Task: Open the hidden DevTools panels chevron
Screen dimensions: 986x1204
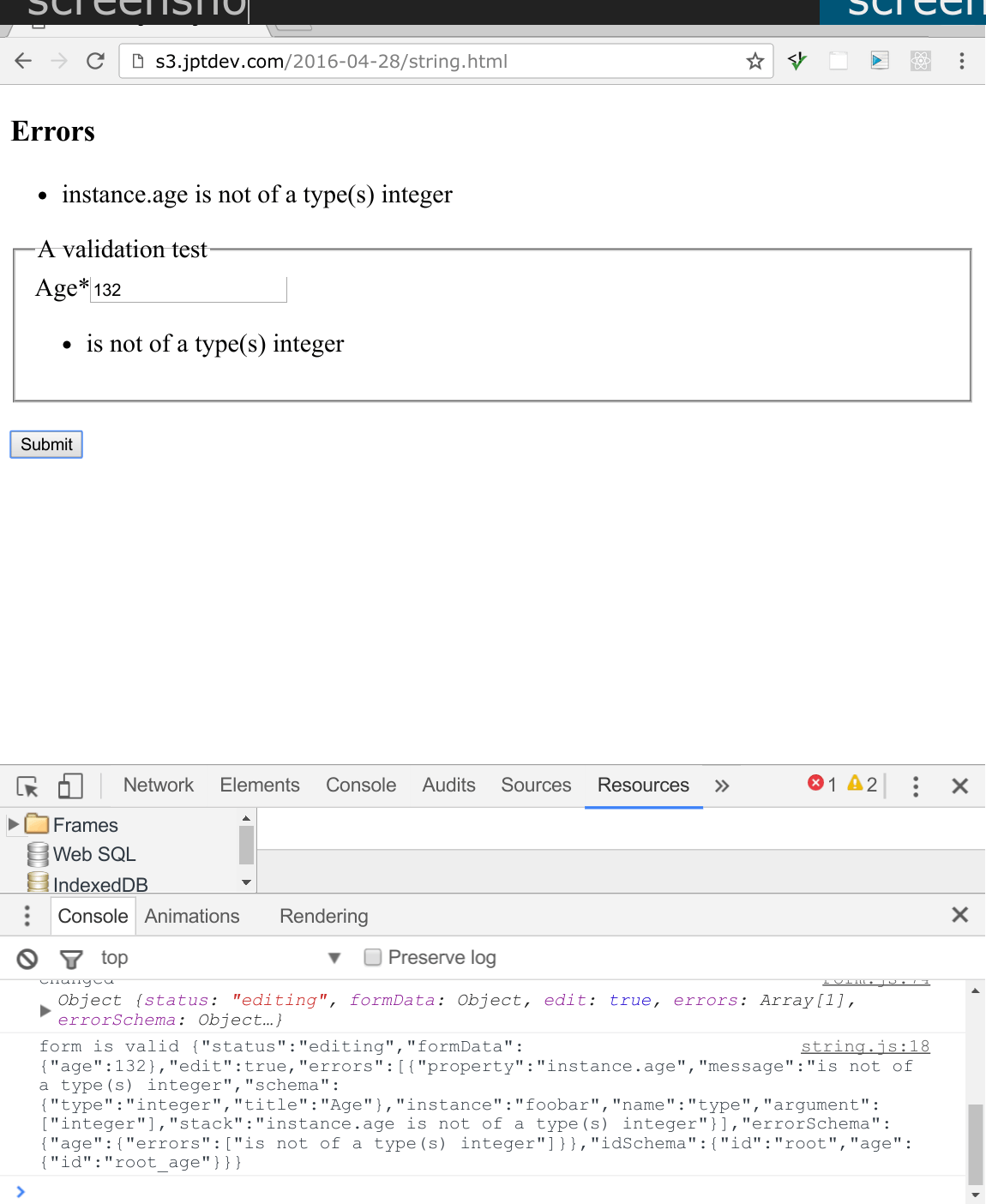Action: click(722, 786)
